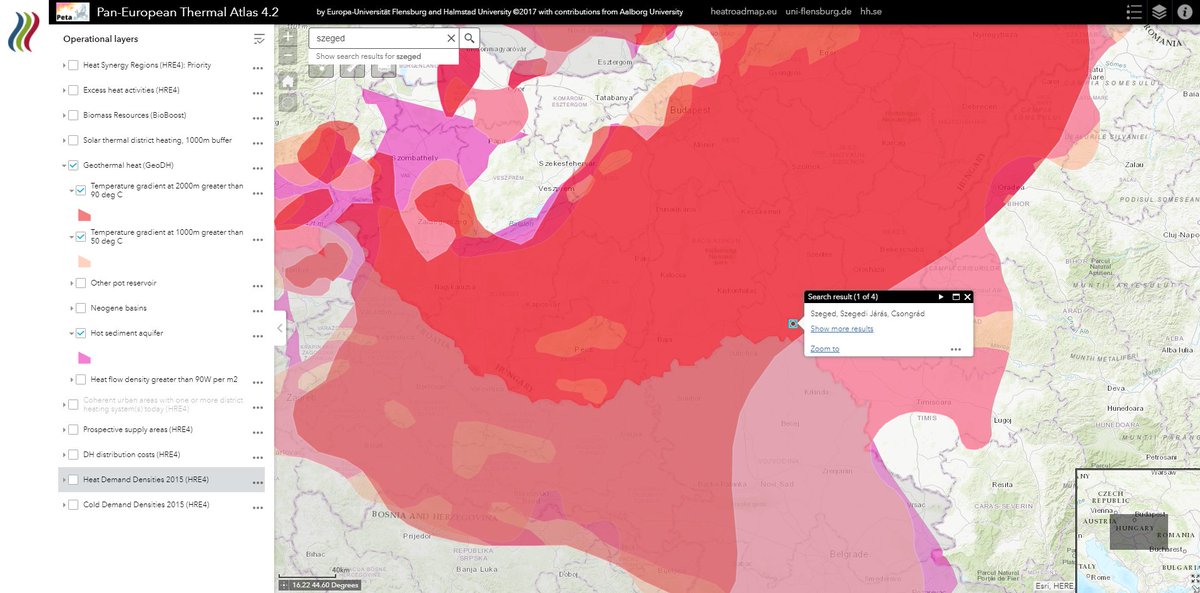Collapse Hot sediment aquifer legend
The width and height of the screenshot is (1200, 593).
coord(72,333)
